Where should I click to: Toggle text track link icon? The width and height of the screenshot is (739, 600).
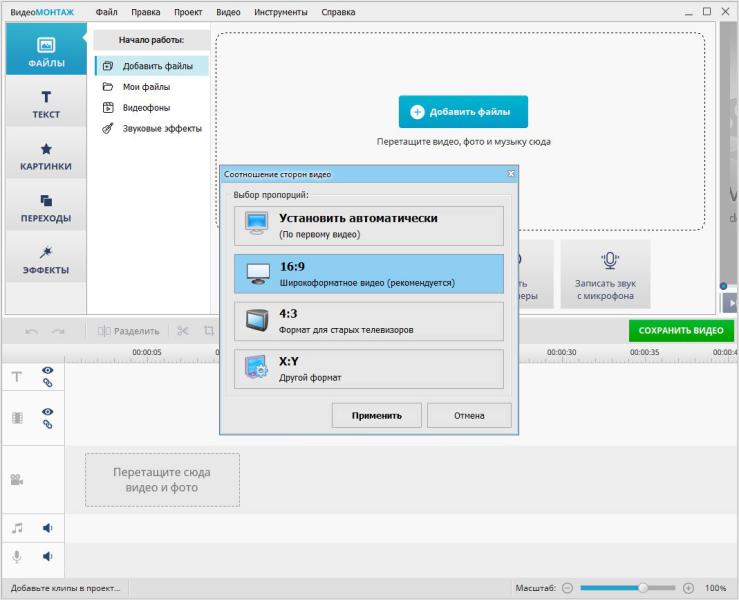pos(48,383)
